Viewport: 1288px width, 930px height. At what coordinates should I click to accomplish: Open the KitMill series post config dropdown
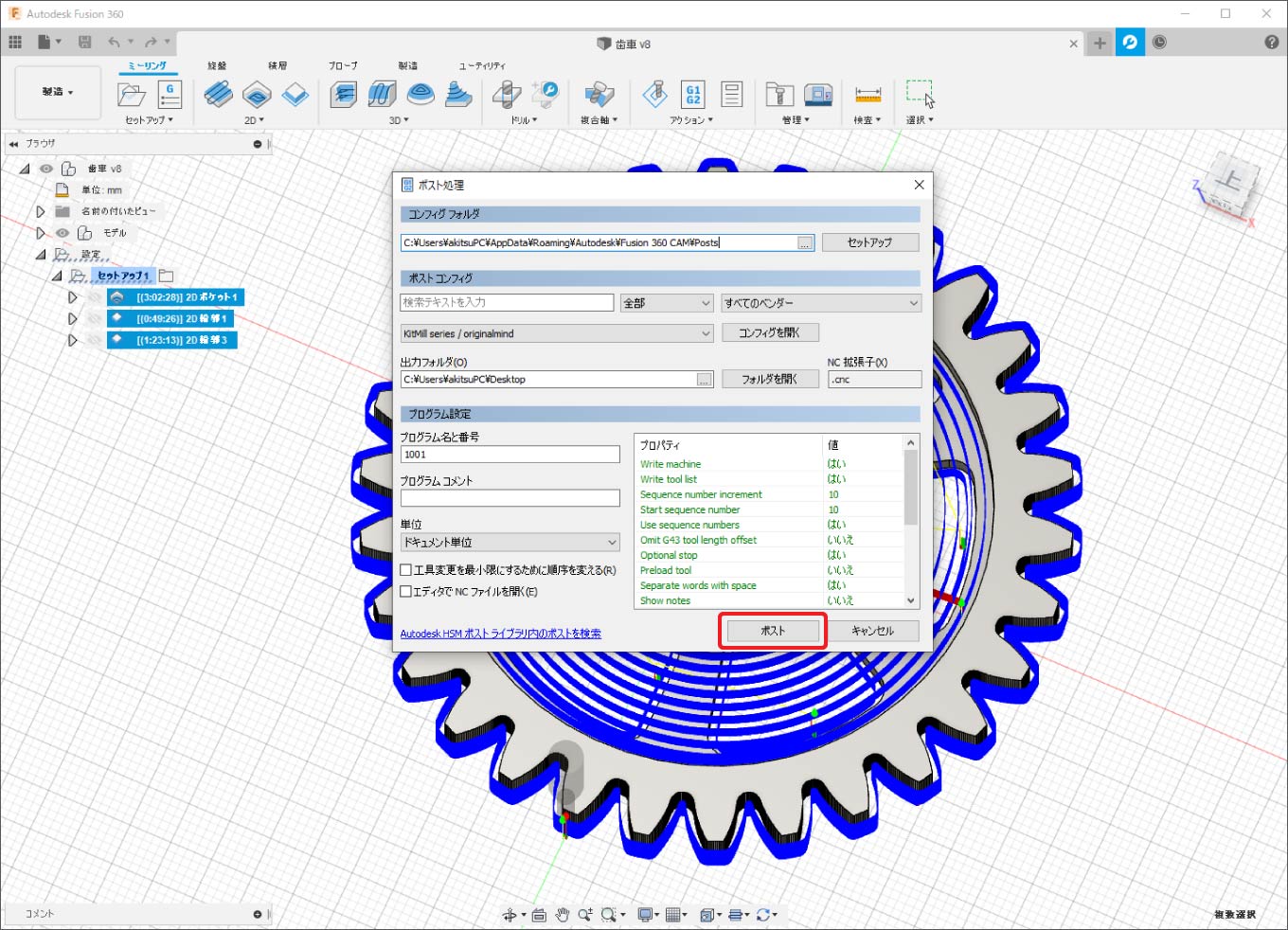[557, 333]
